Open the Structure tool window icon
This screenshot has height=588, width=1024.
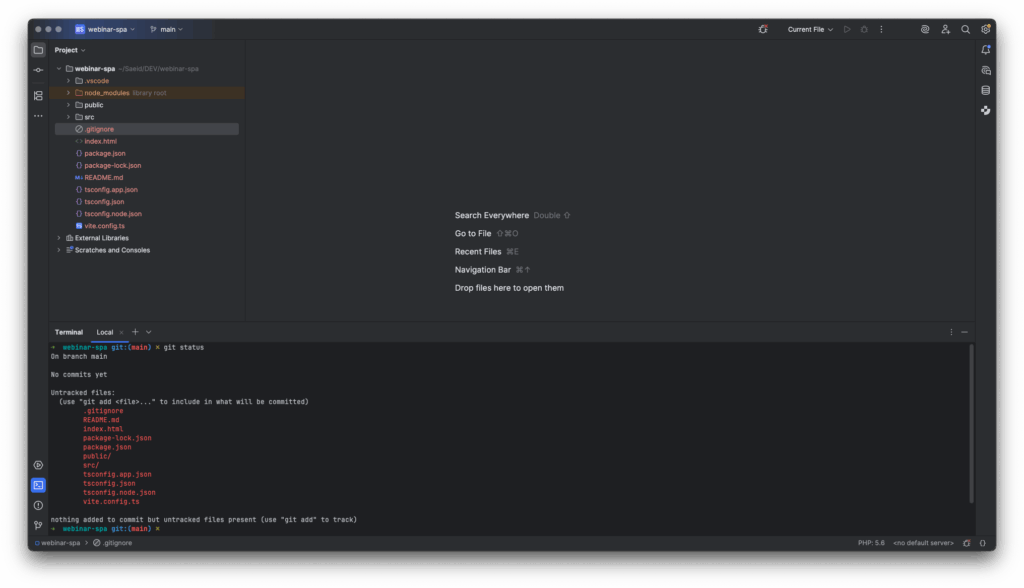point(38,96)
